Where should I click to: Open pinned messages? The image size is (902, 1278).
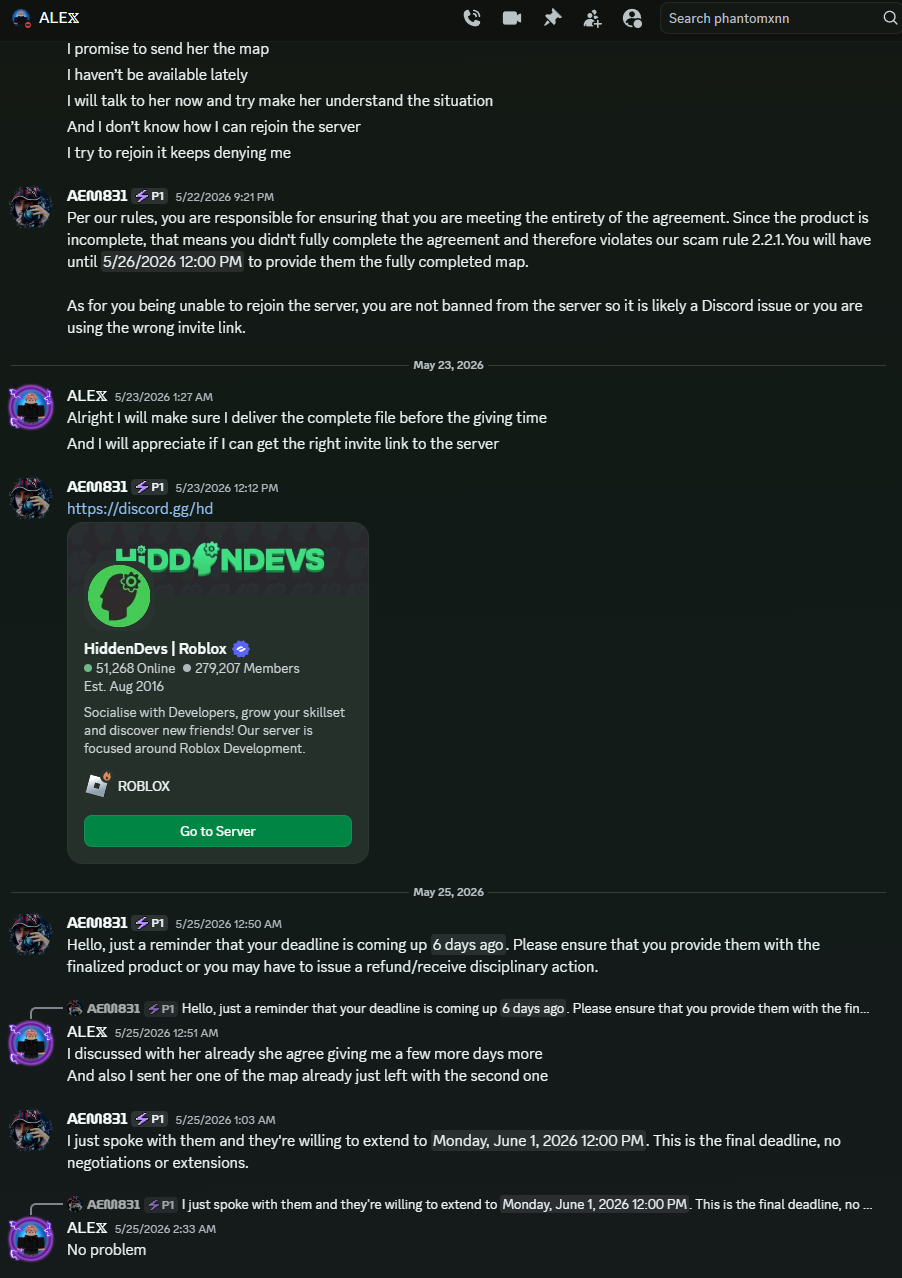click(x=552, y=18)
